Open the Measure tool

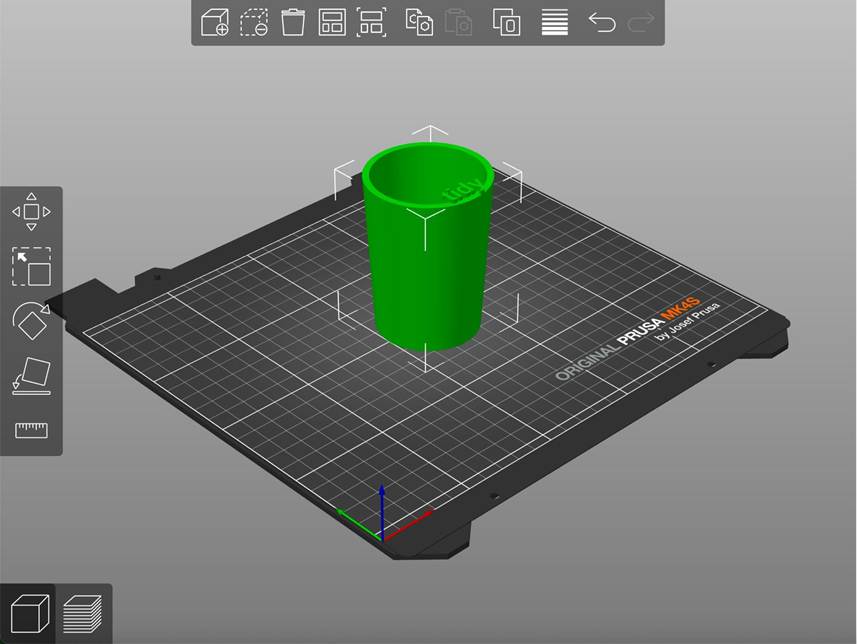pos(30,430)
